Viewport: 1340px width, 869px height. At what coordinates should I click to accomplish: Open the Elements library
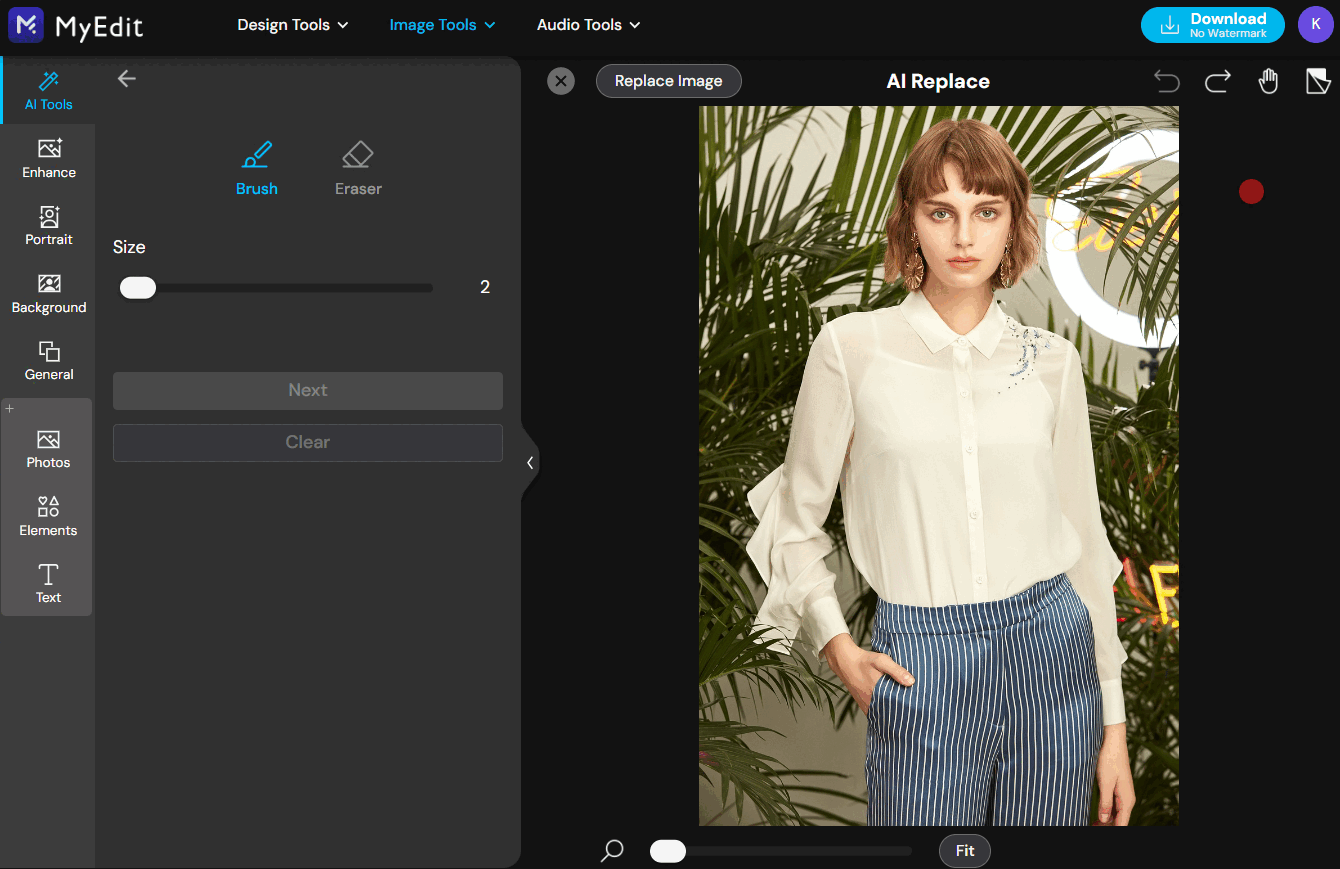pos(47,515)
